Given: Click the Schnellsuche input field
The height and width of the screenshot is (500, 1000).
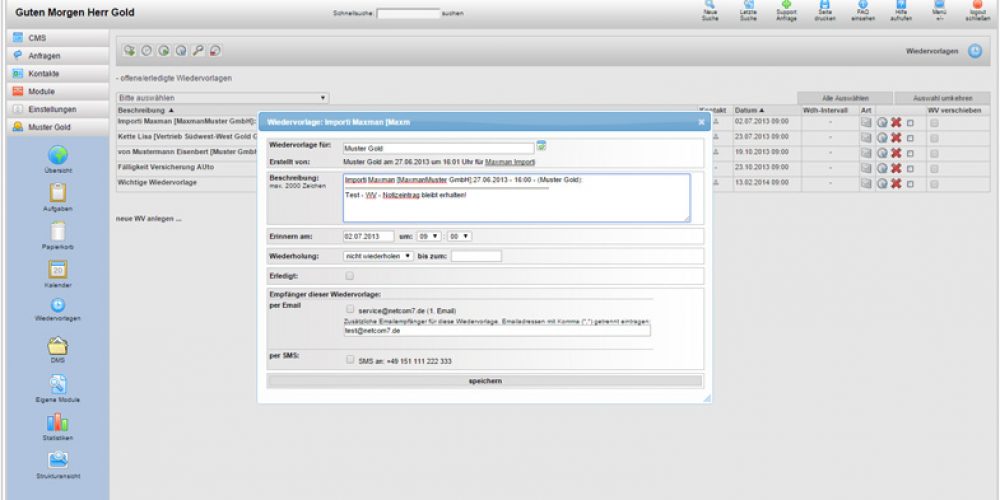Looking at the screenshot, I should (x=408, y=14).
